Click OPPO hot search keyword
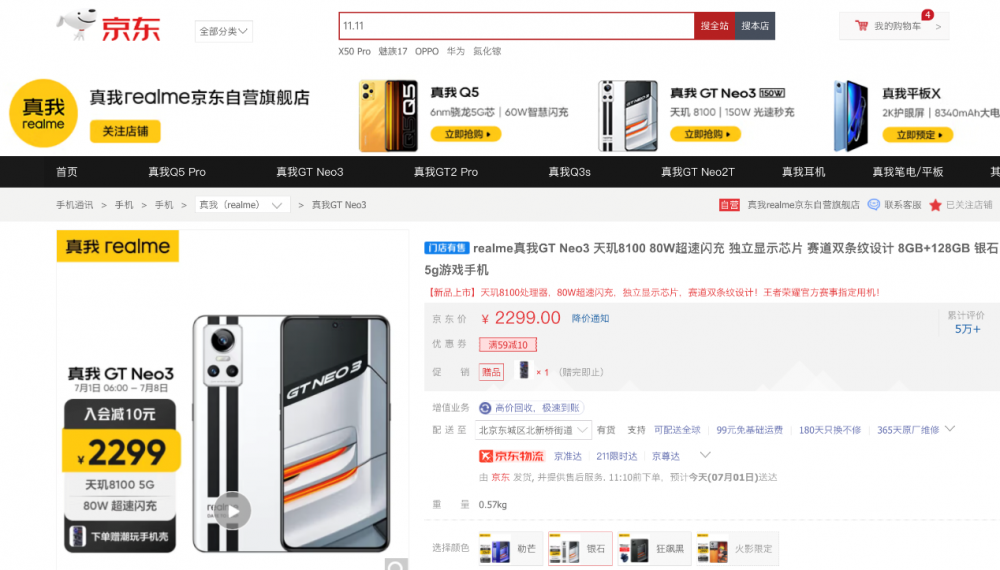1000x570 pixels. pos(427,51)
